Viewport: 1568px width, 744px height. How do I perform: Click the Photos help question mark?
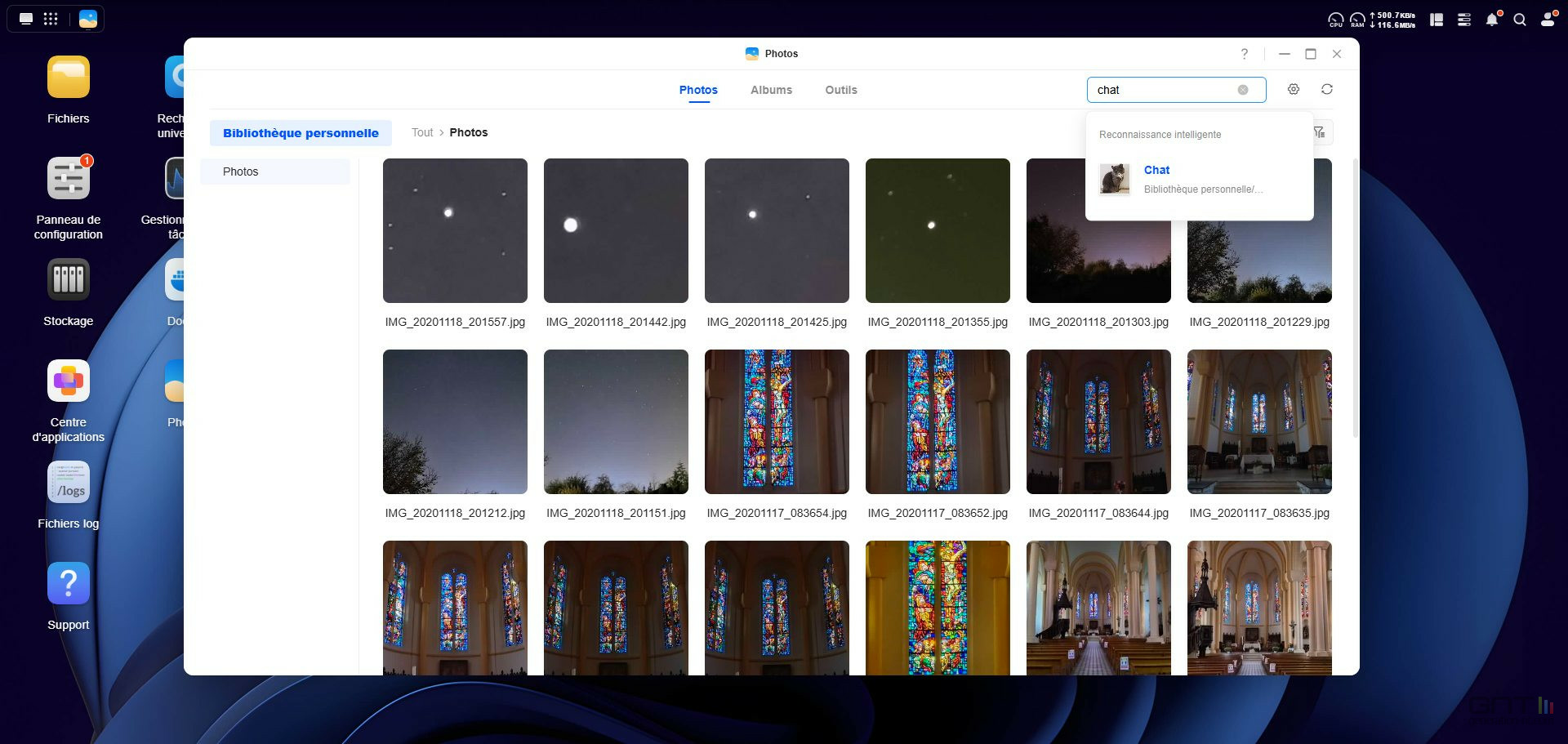coord(1244,54)
